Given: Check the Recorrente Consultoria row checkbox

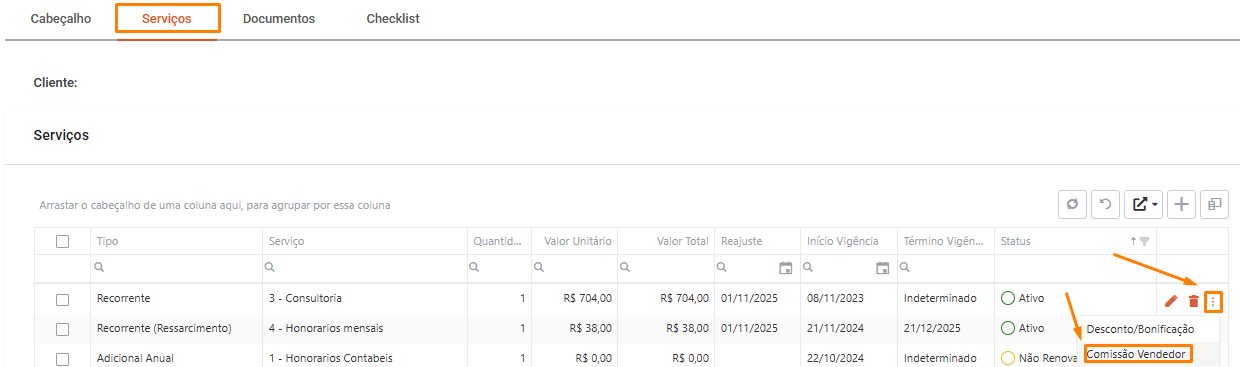Looking at the screenshot, I should pyautogui.click(x=62, y=299).
